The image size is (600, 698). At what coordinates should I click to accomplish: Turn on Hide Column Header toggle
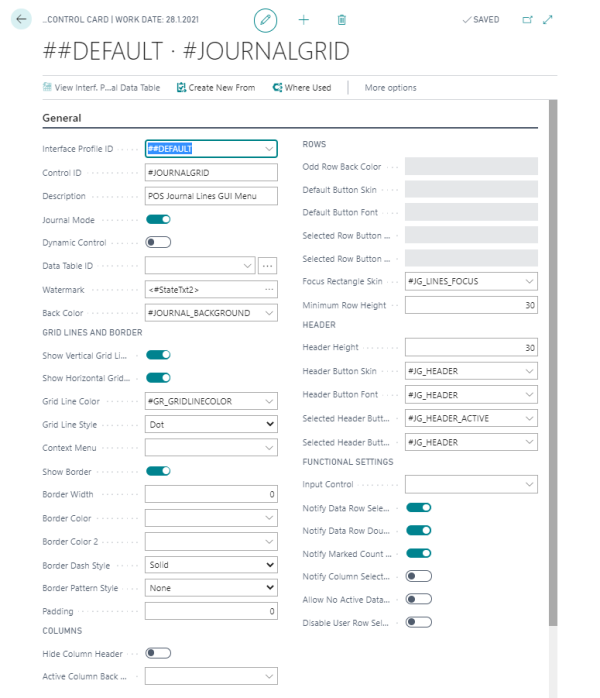click(158, 653)
